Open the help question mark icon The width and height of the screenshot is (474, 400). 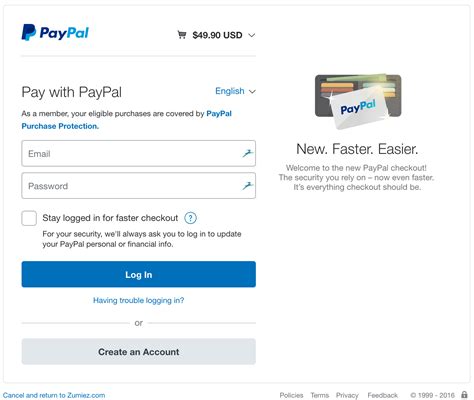click(x=190, y=218)
